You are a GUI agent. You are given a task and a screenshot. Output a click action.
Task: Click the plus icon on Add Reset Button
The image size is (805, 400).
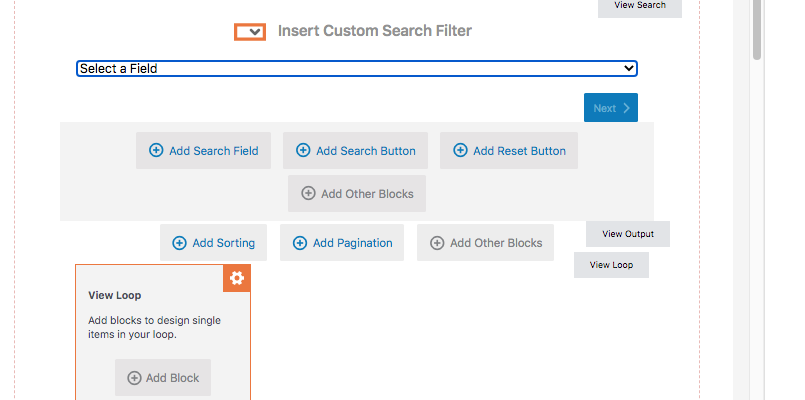click(460, 151)
